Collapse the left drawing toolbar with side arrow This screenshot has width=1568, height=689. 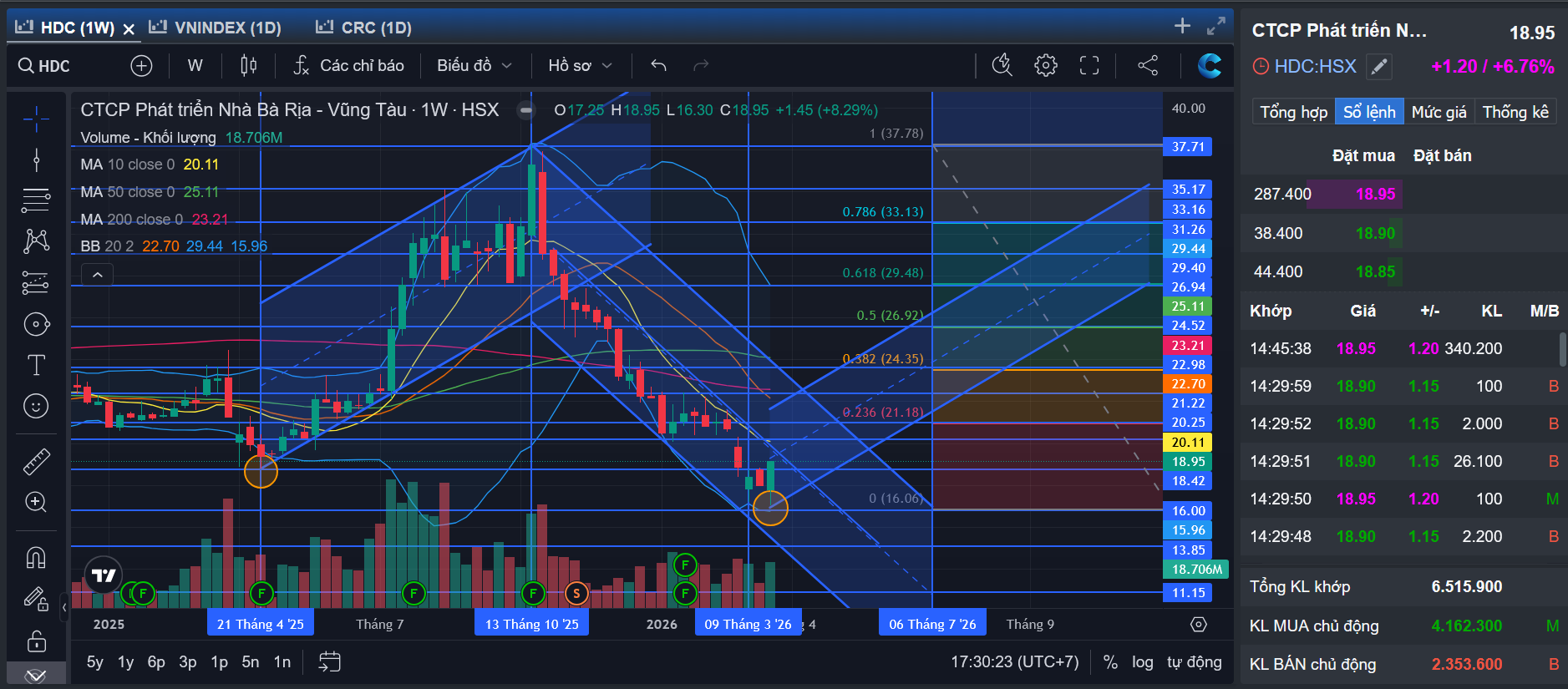[x=64, y=607]
